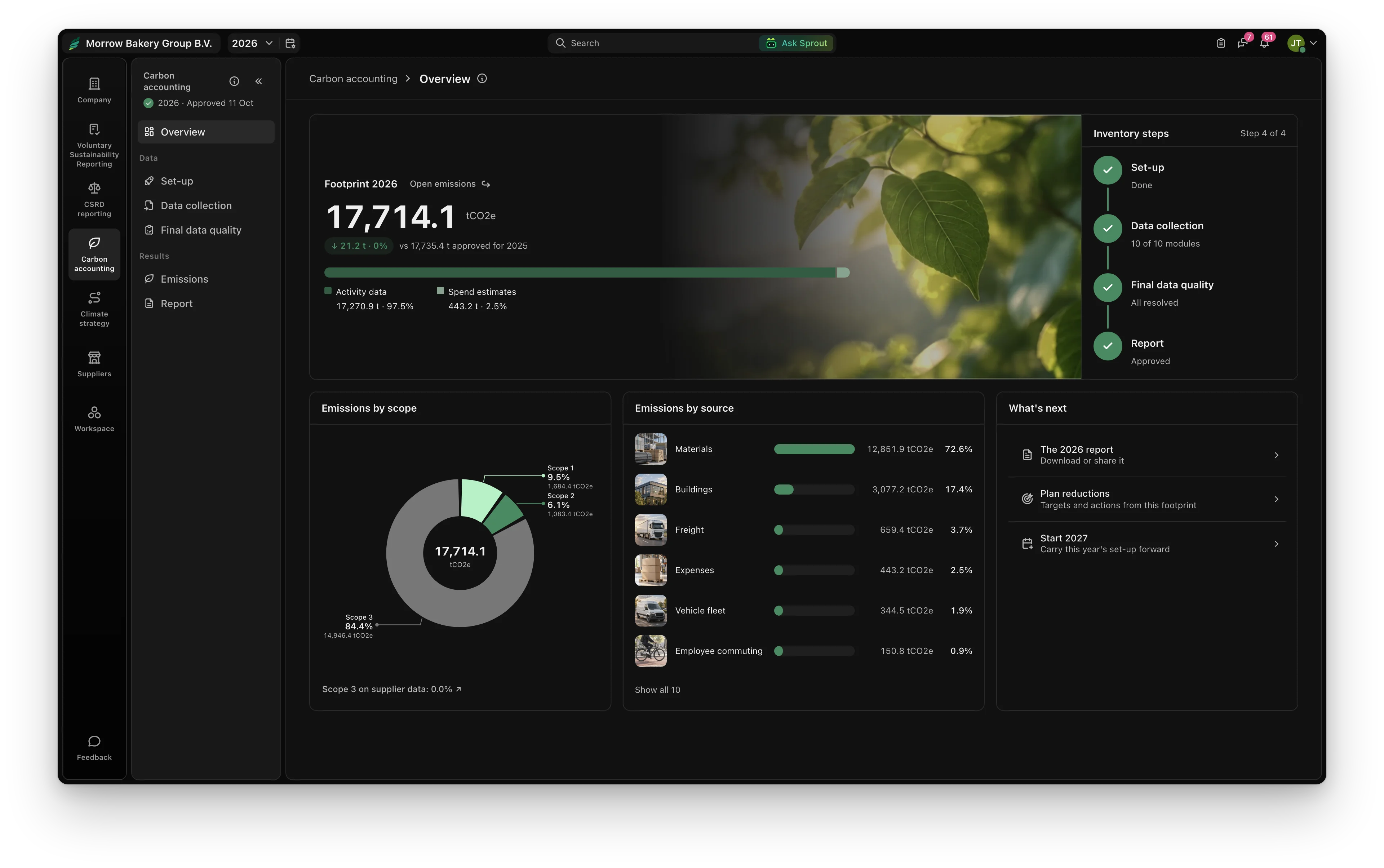The height and width of the screenshot is (868, 1384).
Task: Click Show all 10 sources link
Action: pos(657,690)
